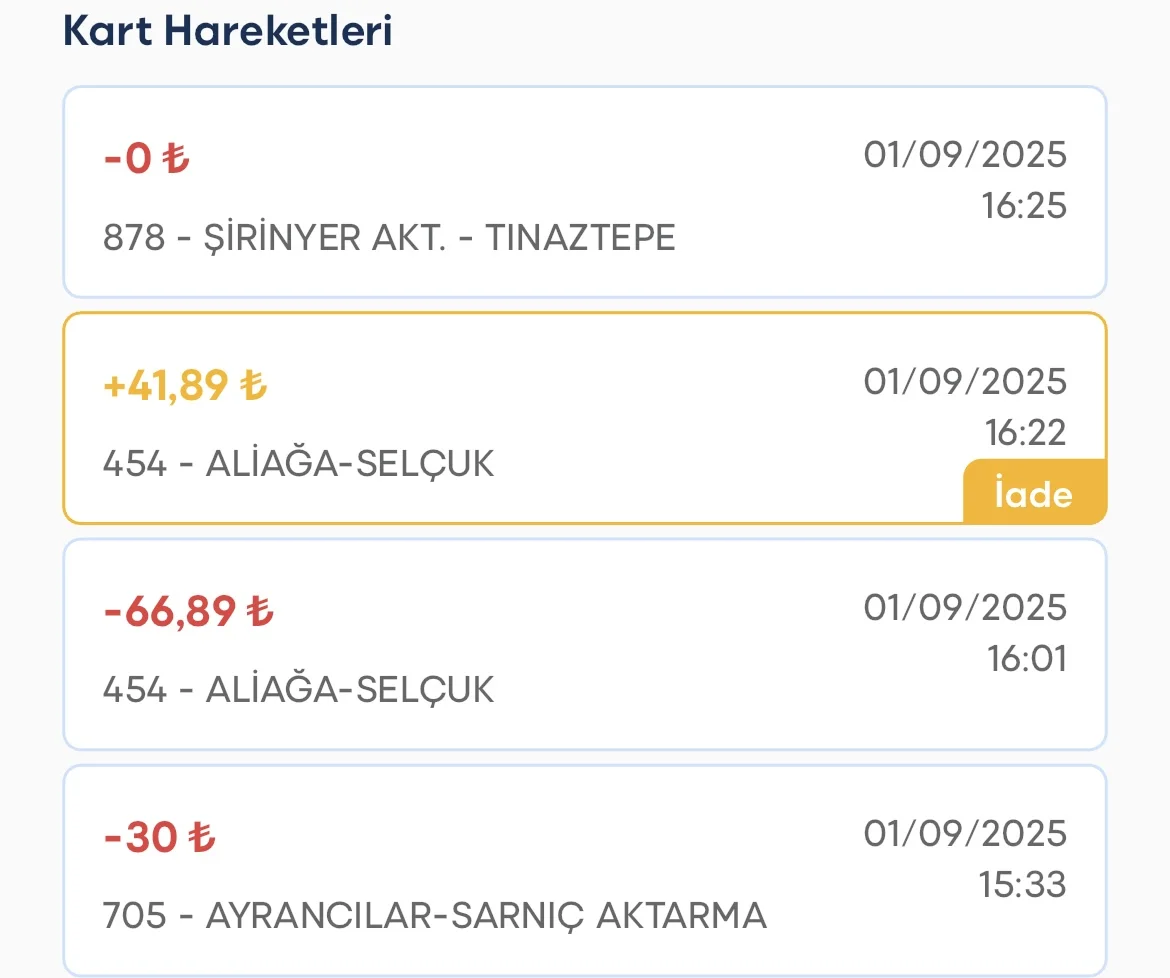Tap the +41,89 ₺ refund amount
This screenshot has width=1170, height=978.
pos(185,384)
